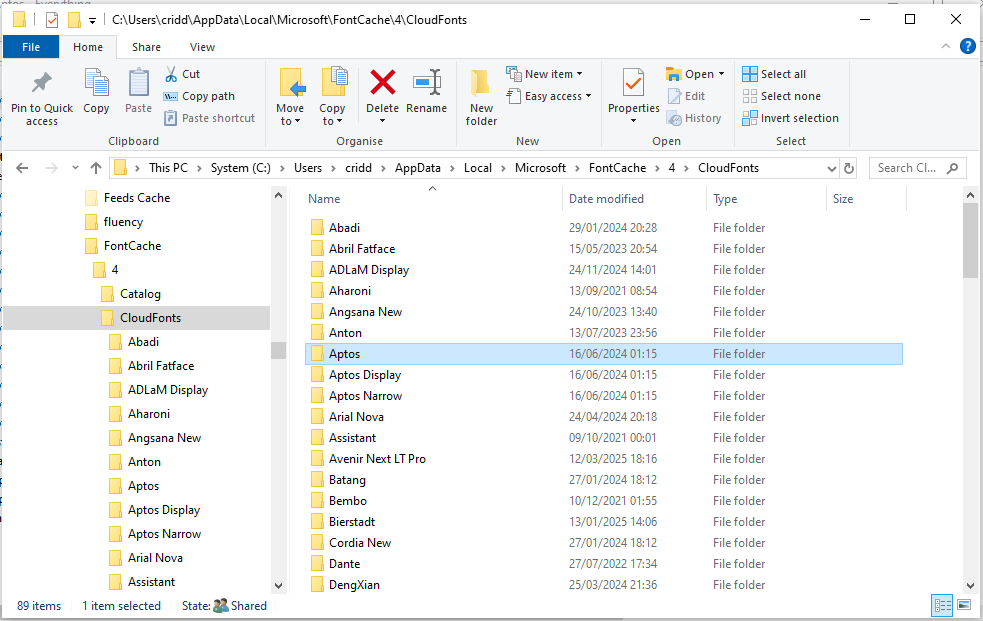Open the File menu tab
This screenshot has height=621, width=983.
[x=31, y=47]
